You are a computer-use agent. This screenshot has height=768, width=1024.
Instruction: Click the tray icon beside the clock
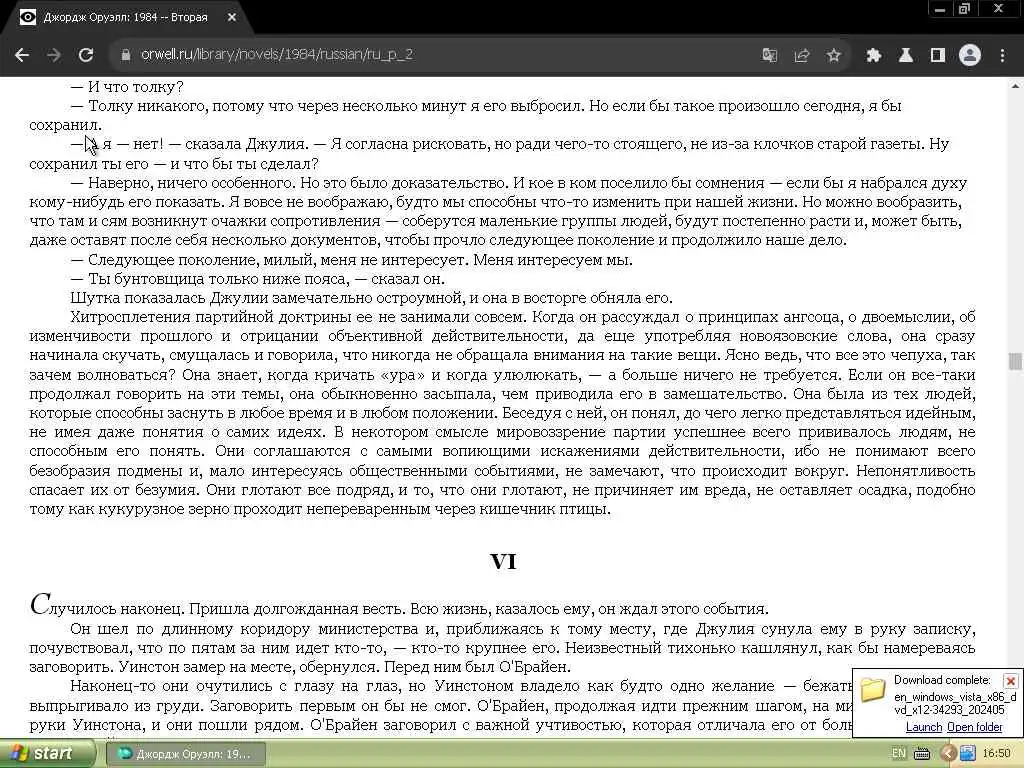tap(968, 754)
